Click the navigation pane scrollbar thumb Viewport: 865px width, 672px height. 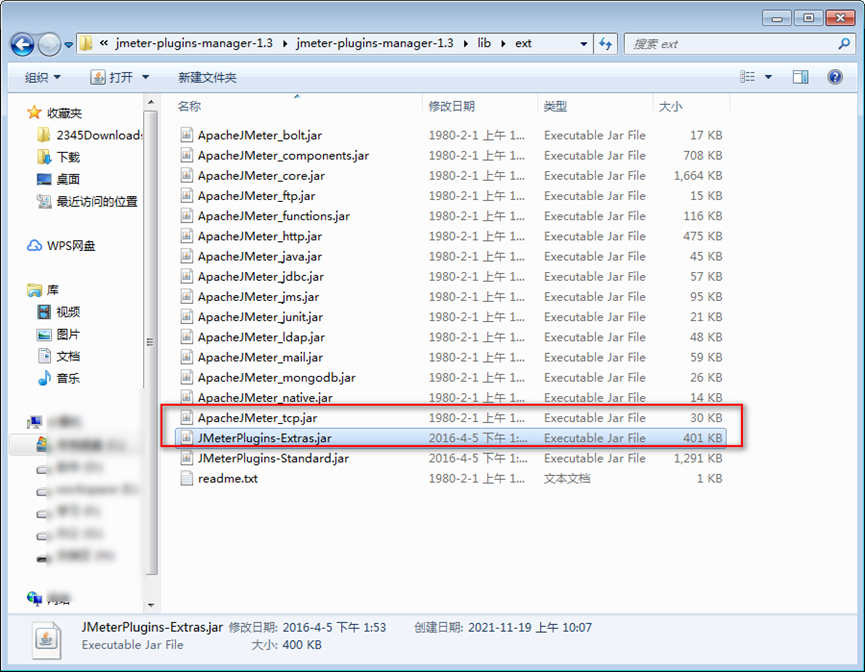pyautogui.click(x=151, y=342)
